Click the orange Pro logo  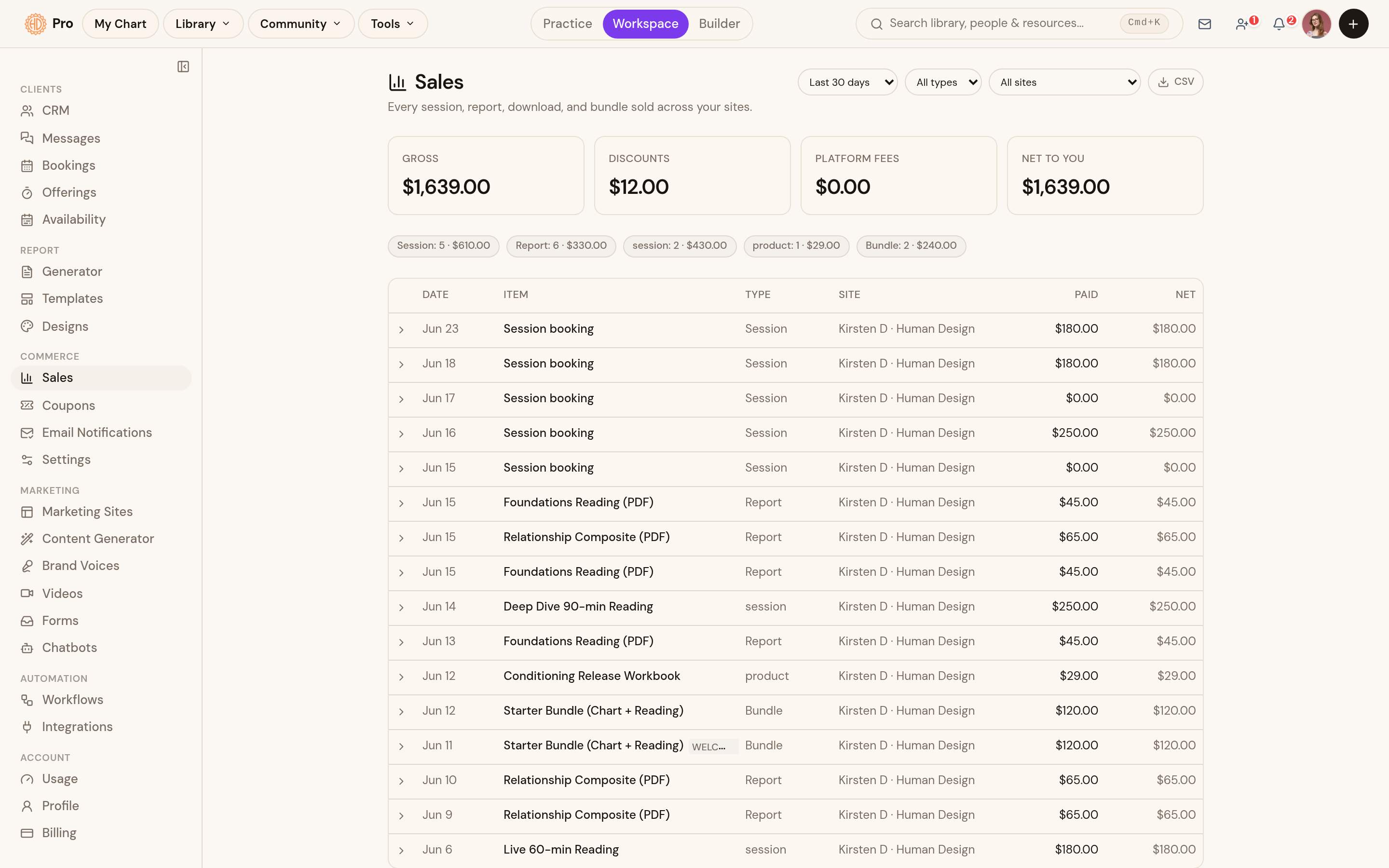pyautogui.click(x=35, y=24)
